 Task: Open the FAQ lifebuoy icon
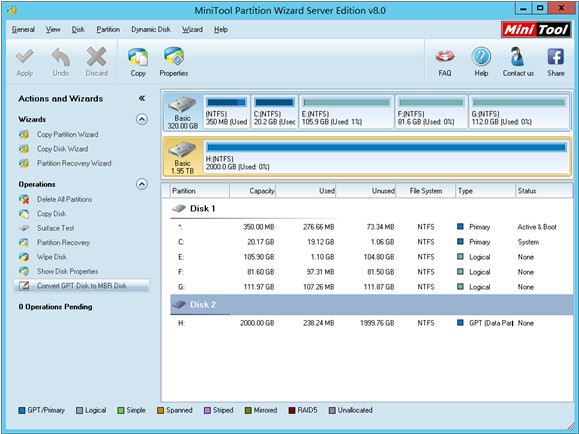click(445, 57)
